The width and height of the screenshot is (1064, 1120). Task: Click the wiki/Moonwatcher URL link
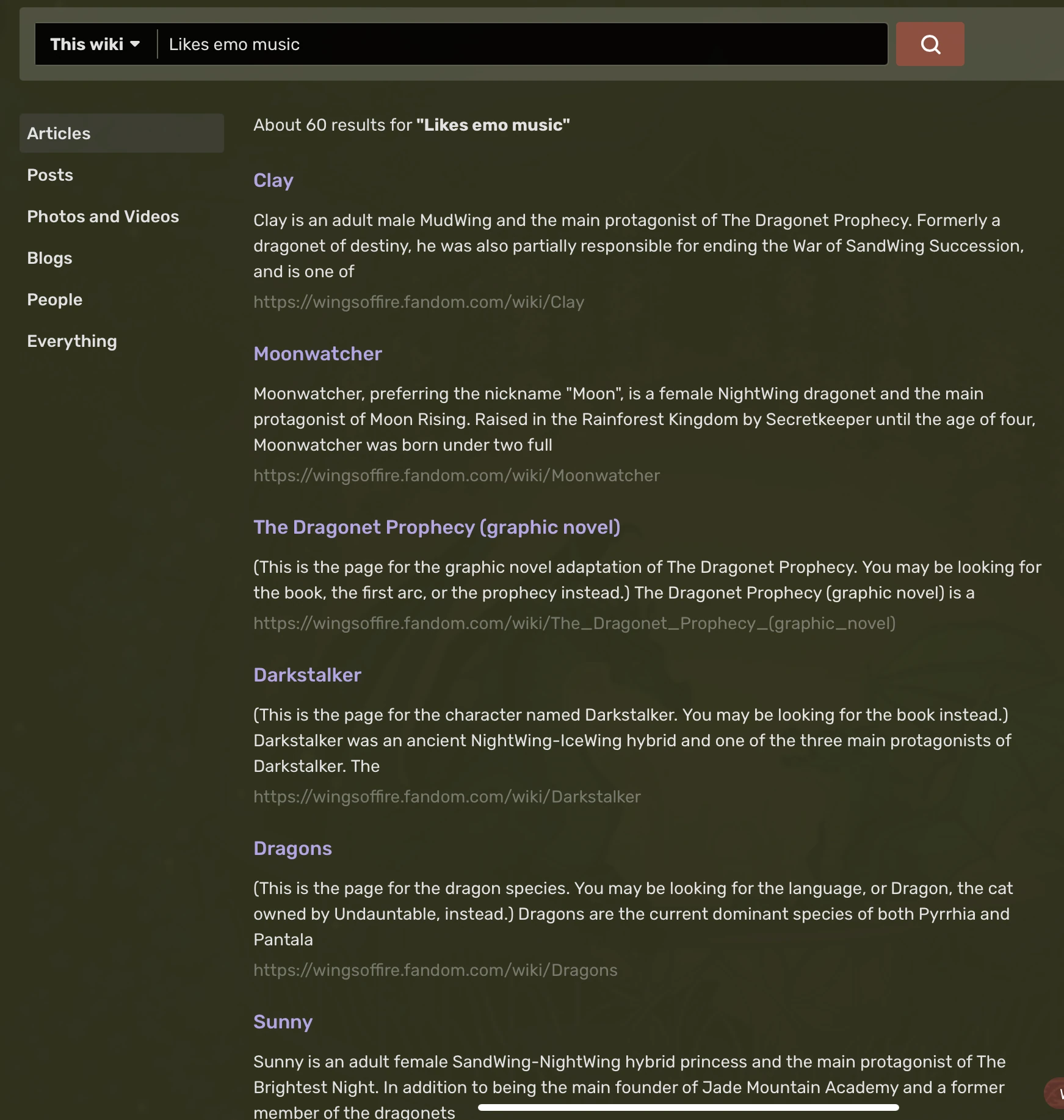(x=457, y=476)
